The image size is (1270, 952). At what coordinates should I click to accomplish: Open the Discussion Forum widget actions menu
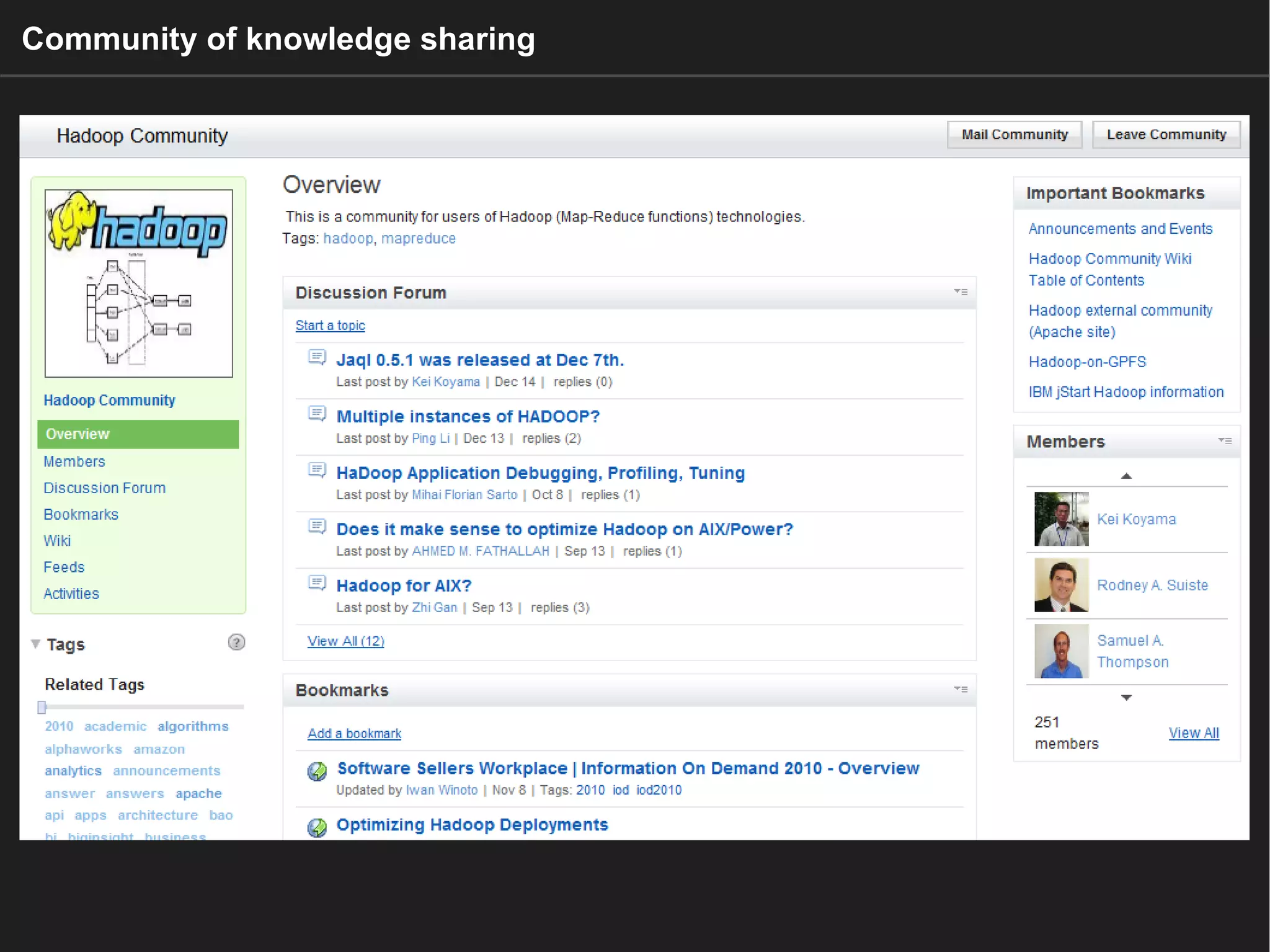click(961, 291)
